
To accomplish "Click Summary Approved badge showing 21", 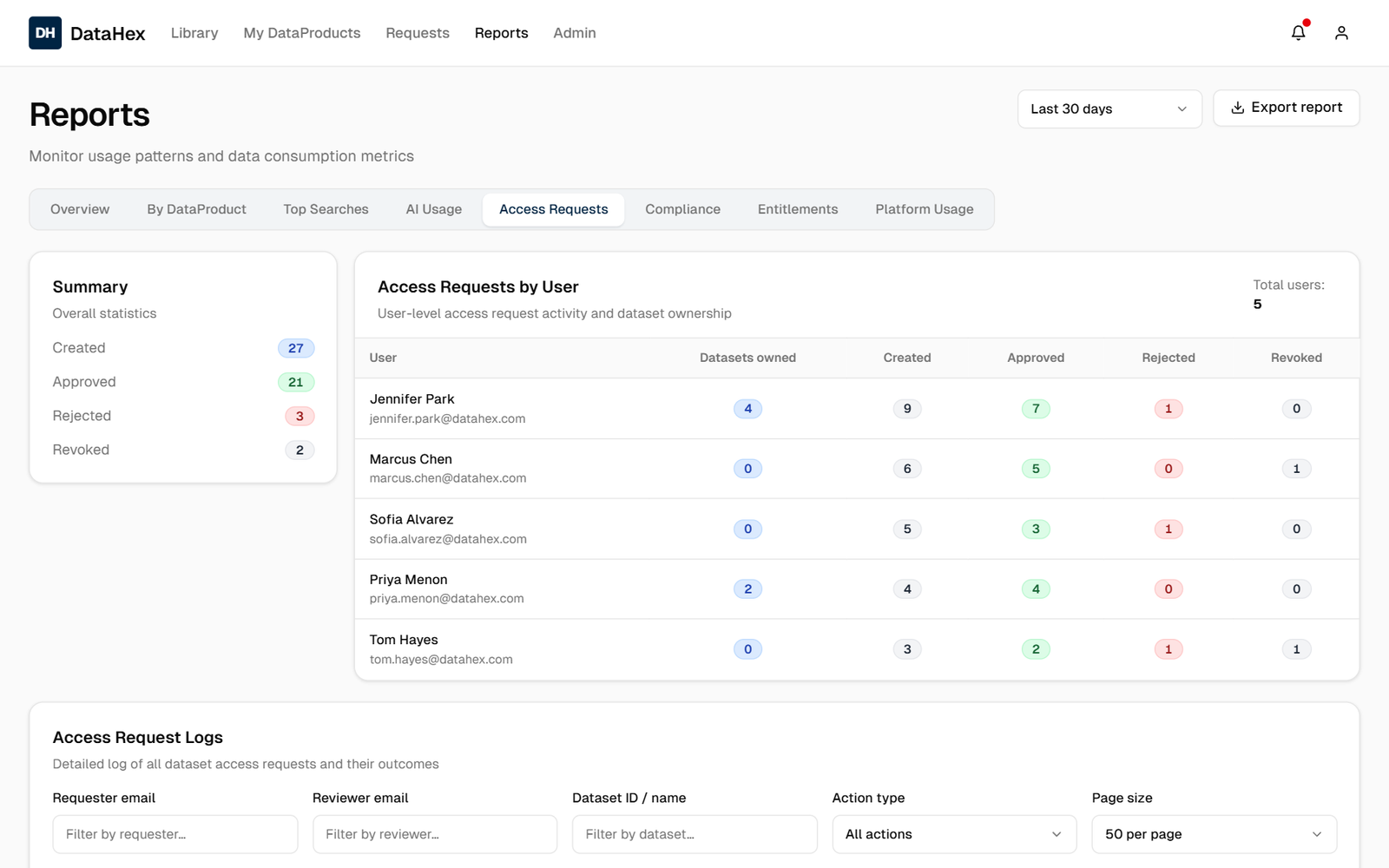I will coord(296,382).
